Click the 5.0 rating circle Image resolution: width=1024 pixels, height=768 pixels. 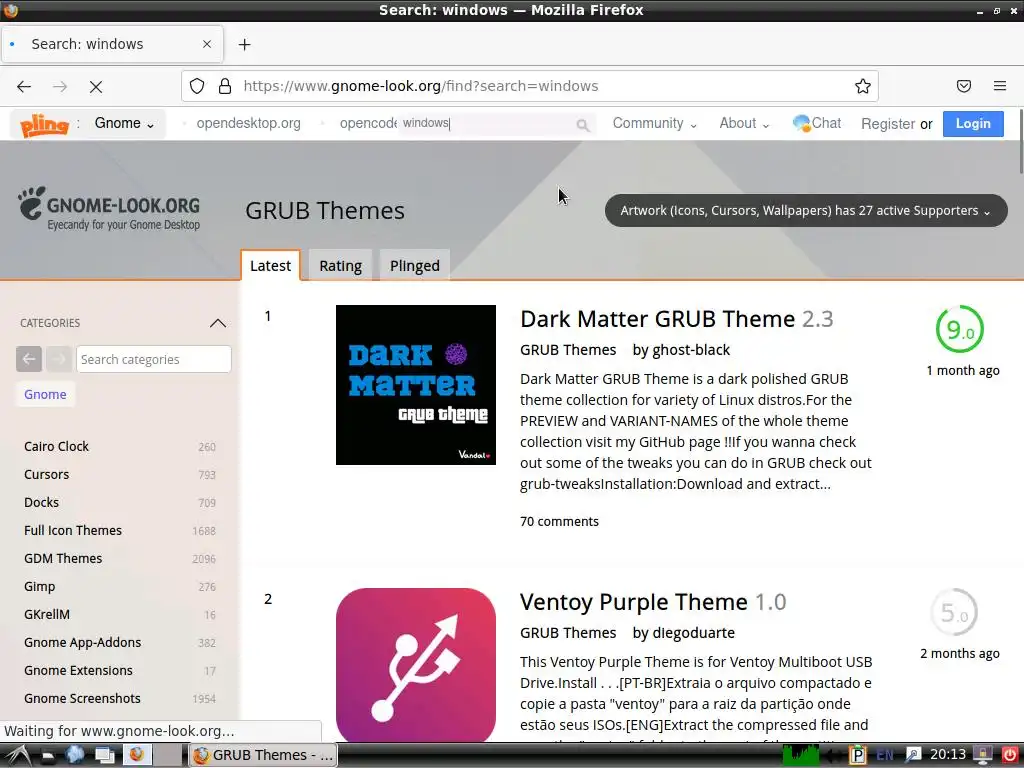pos(954,612)
